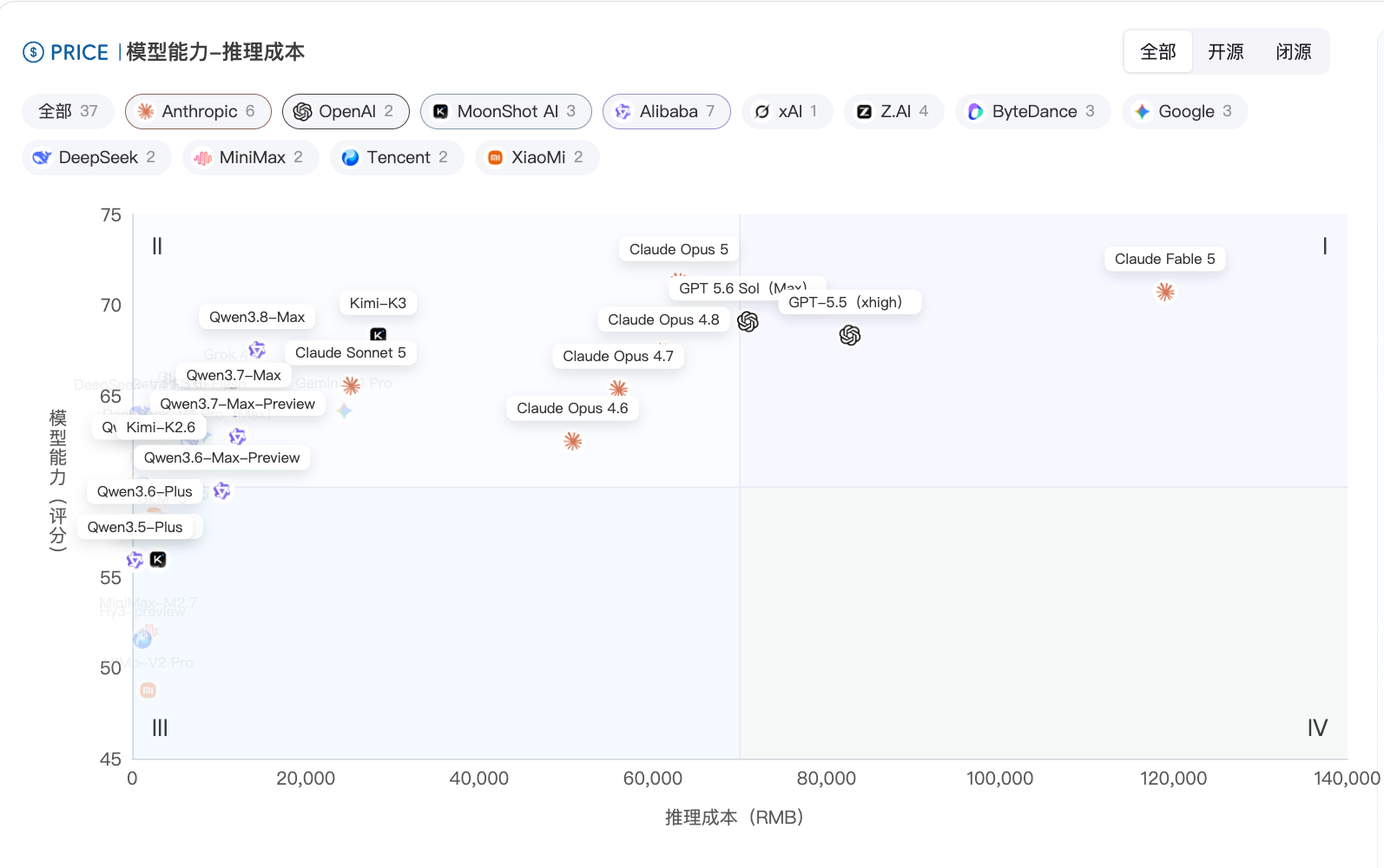Toggle the 全部 37 vendor filter chip
Screen dimensions: 1384x868
tap(69, 111)
